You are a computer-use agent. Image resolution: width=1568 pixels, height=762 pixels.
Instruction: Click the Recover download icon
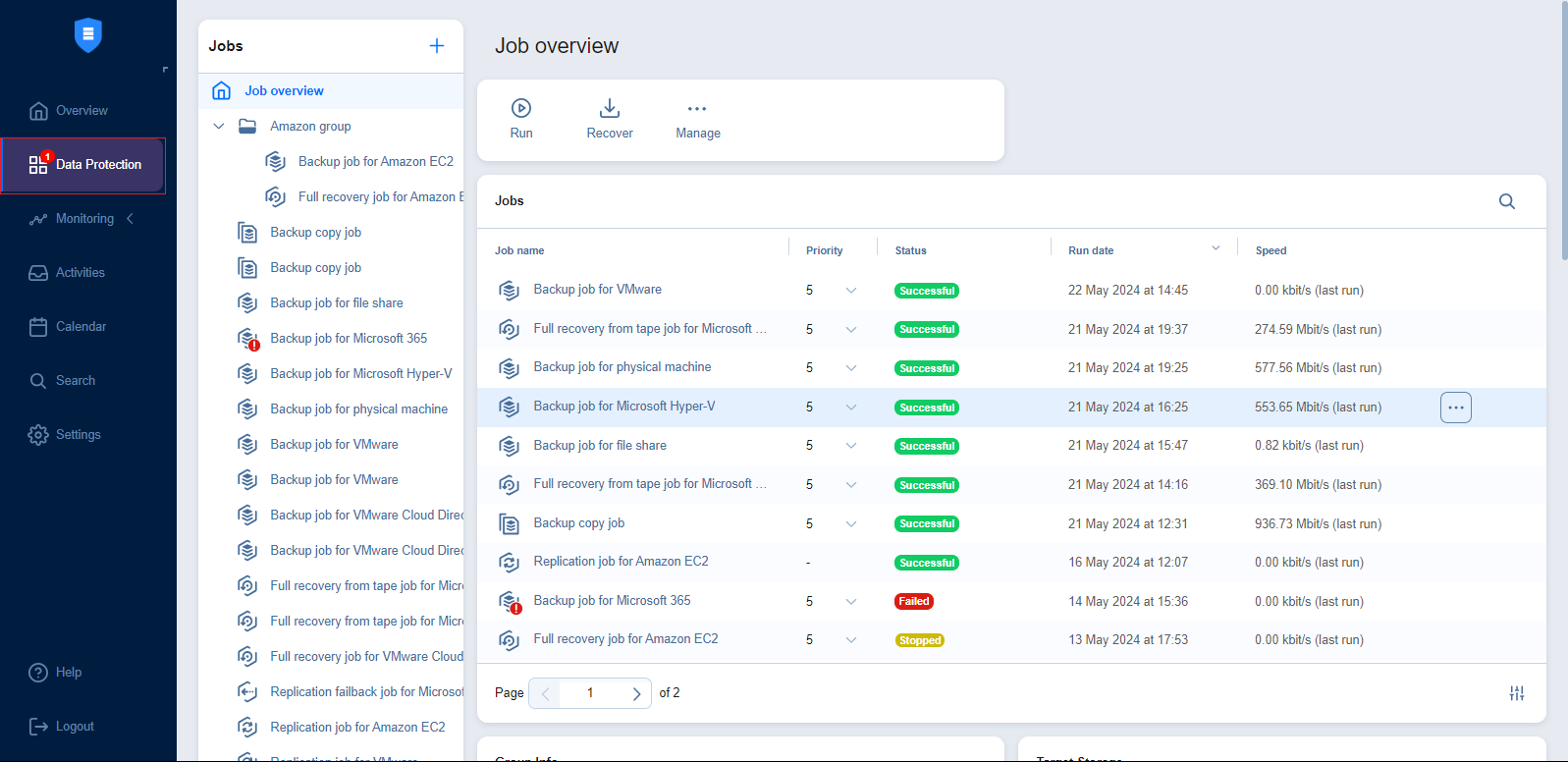point(610,108)
